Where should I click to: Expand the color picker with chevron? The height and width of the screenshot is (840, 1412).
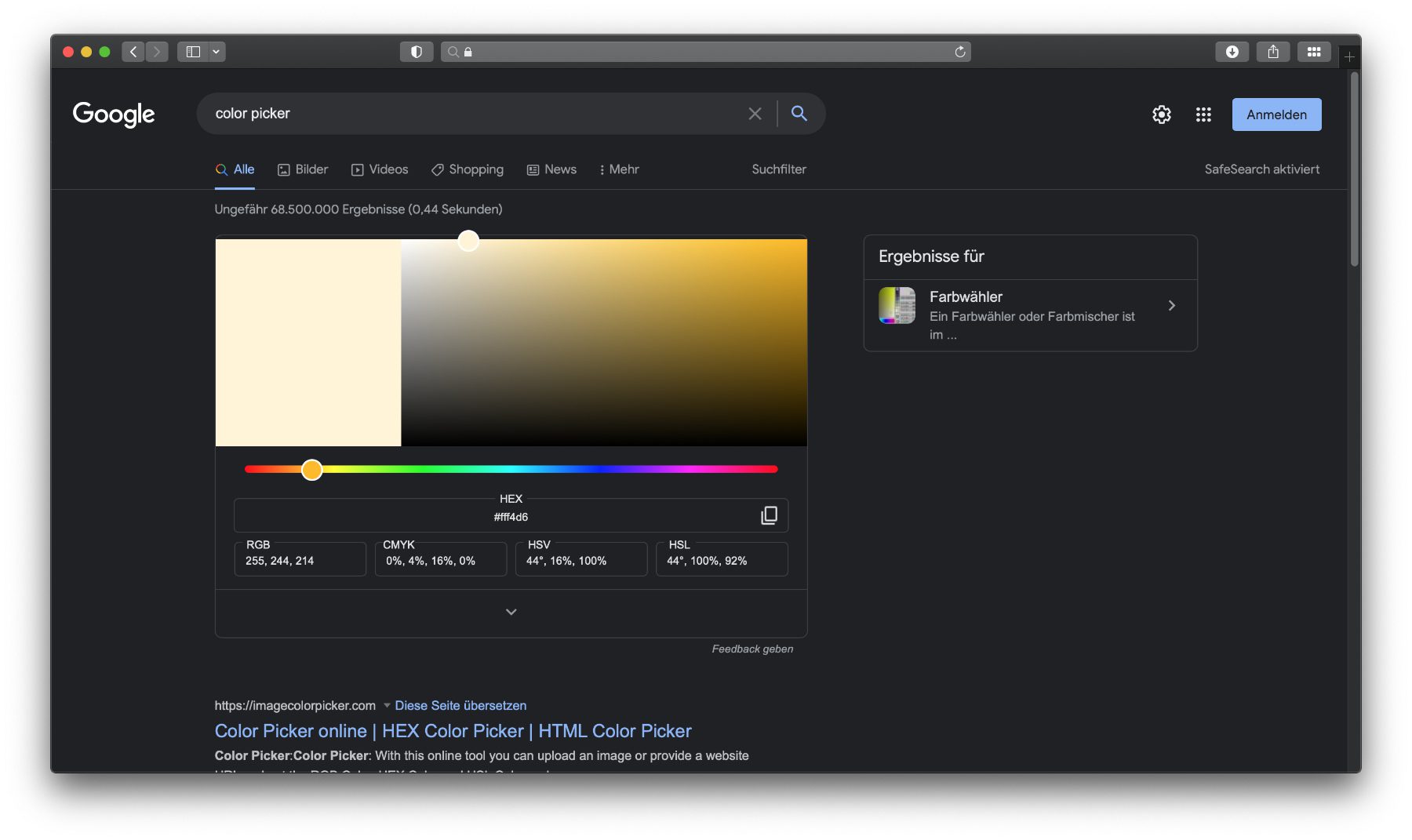coord(511,612)
